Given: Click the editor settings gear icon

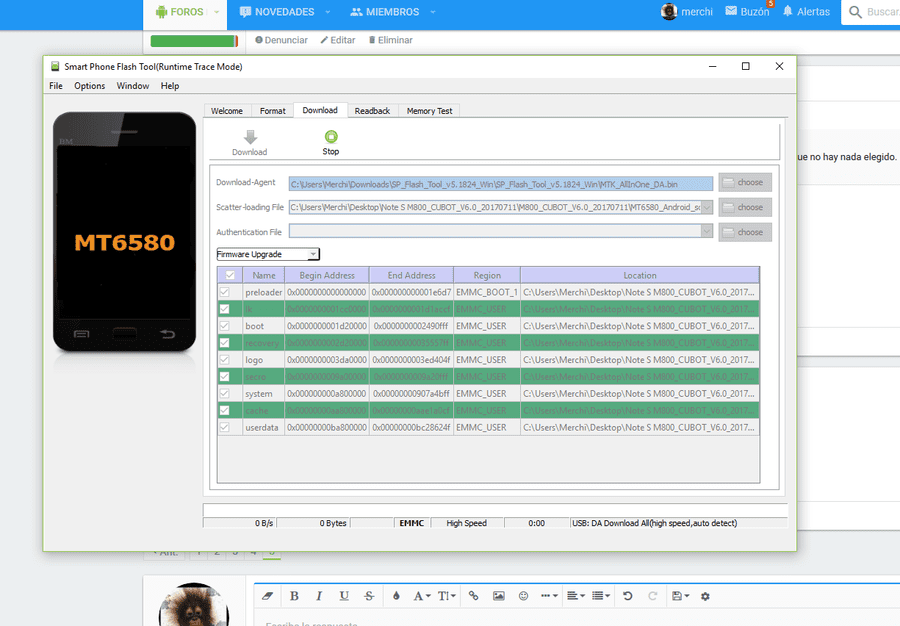Looking at the screenshot, I should pyautogui.click(x=705, y=596).
